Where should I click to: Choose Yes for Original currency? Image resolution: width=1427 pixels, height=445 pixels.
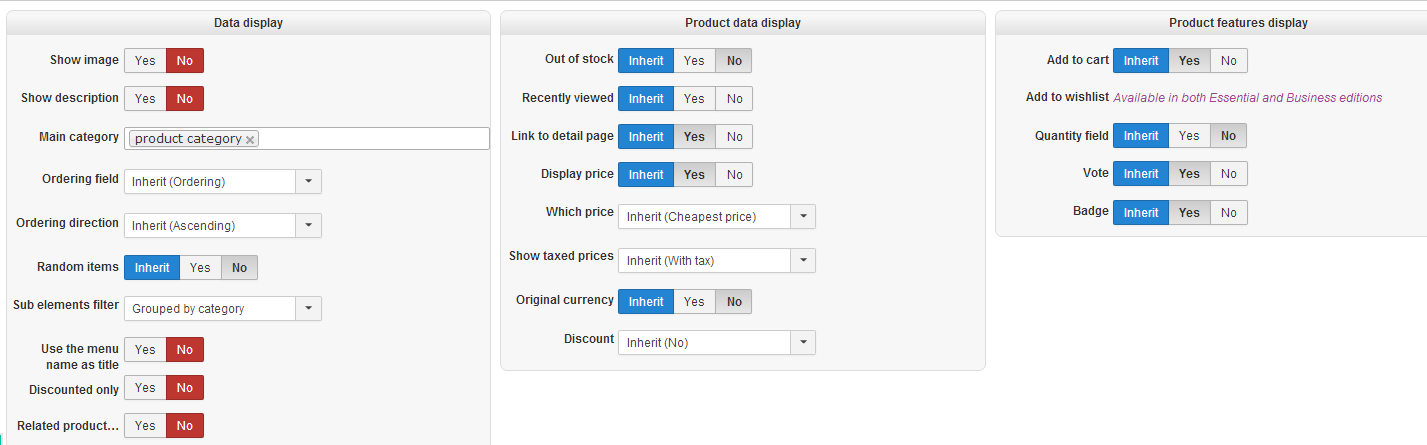click(694, 301)
